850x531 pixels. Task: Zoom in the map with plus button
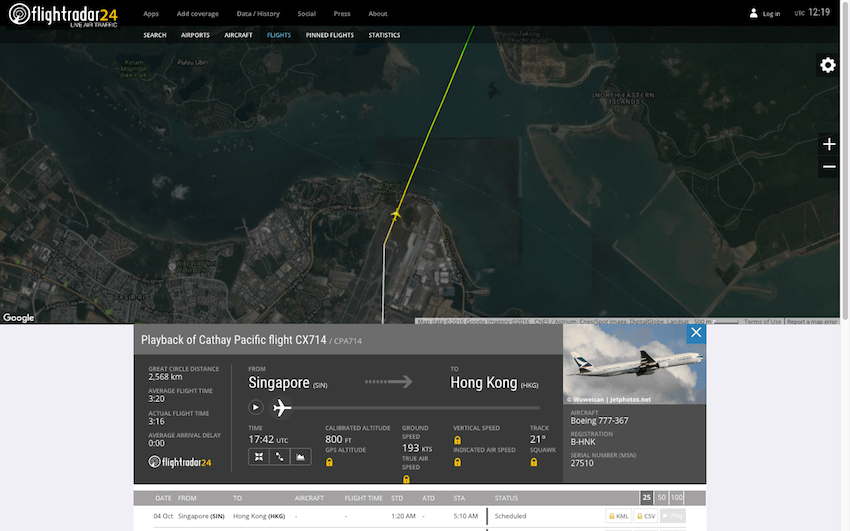[x=828, y=144]
